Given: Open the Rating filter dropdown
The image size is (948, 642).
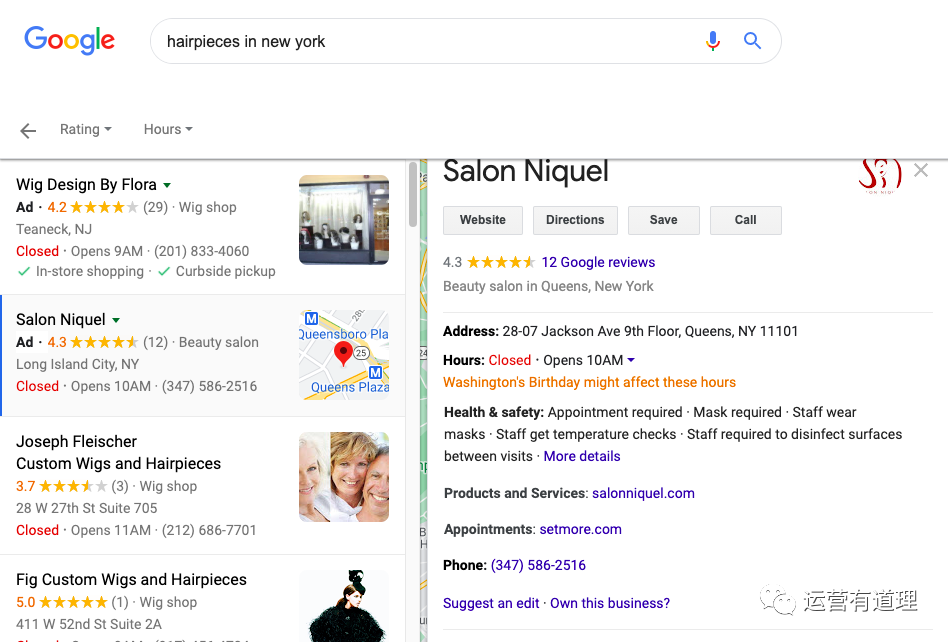Looking at the screenshot, I should click(86, 129).
